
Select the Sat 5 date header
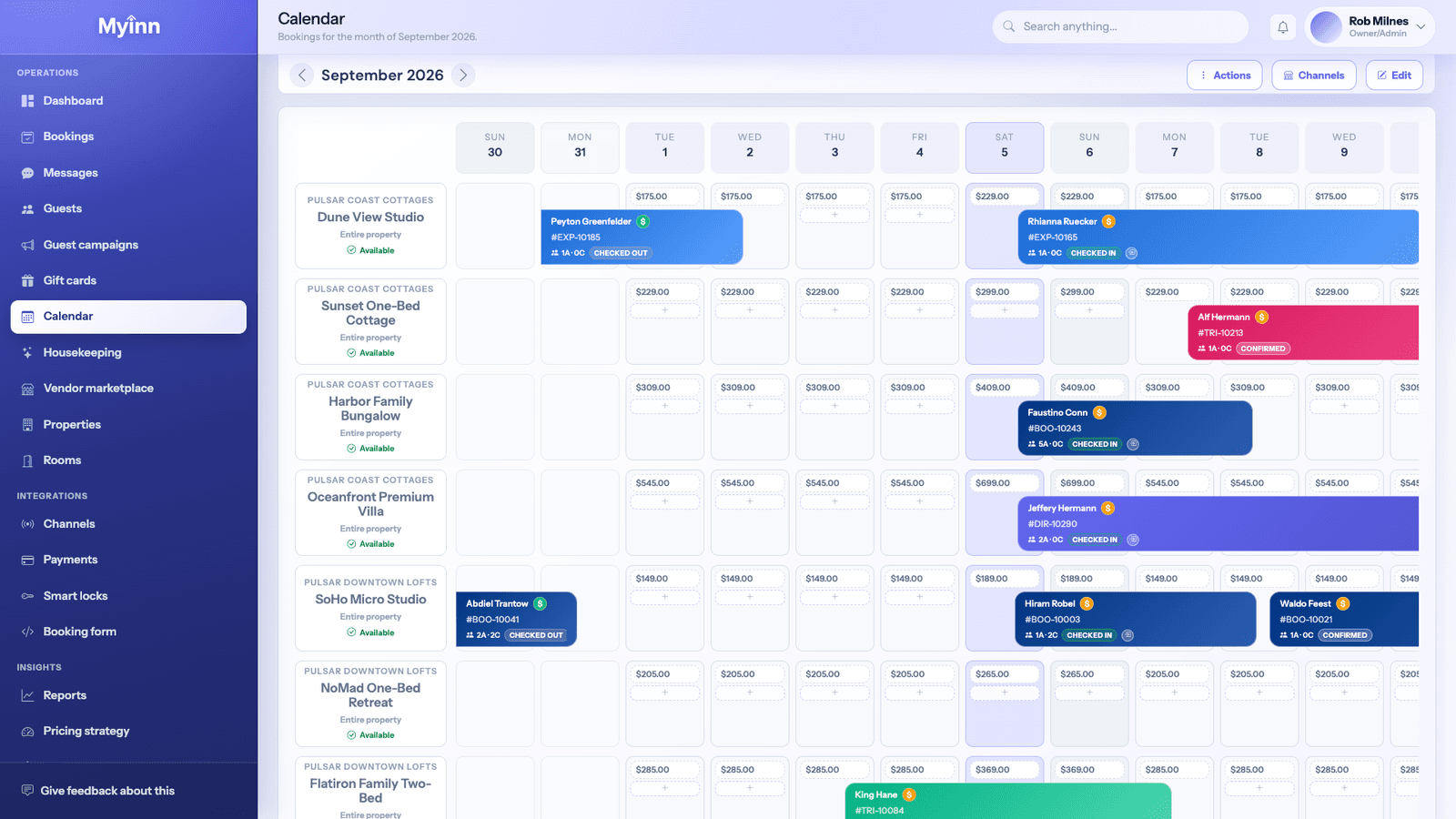(1005, 147)
